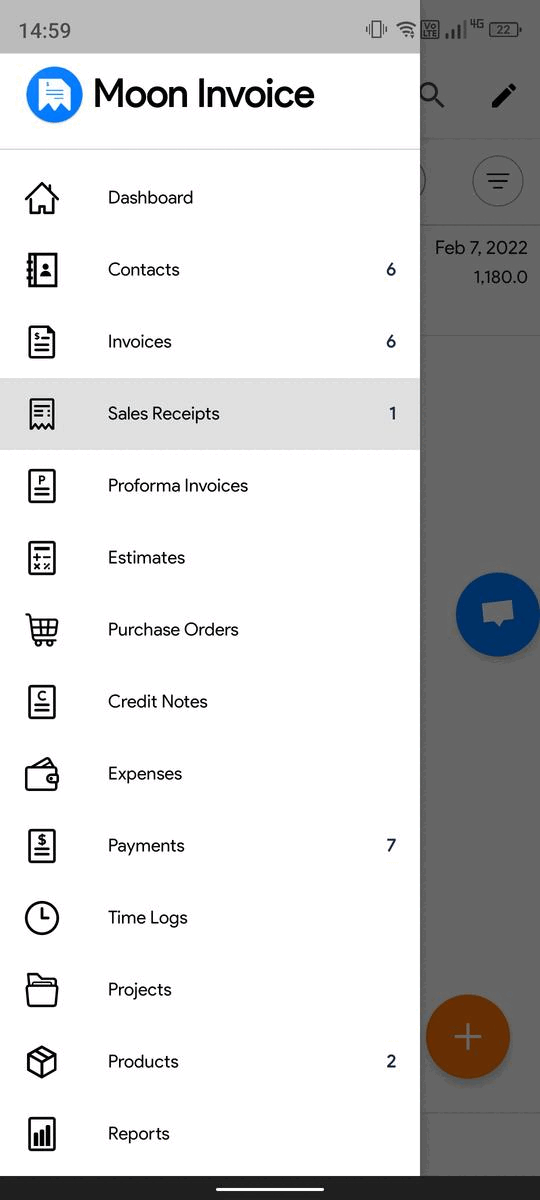540x1200 pixels.
Task: Open Proforma Invoices menu entry
Action: [x=210, y=486]
